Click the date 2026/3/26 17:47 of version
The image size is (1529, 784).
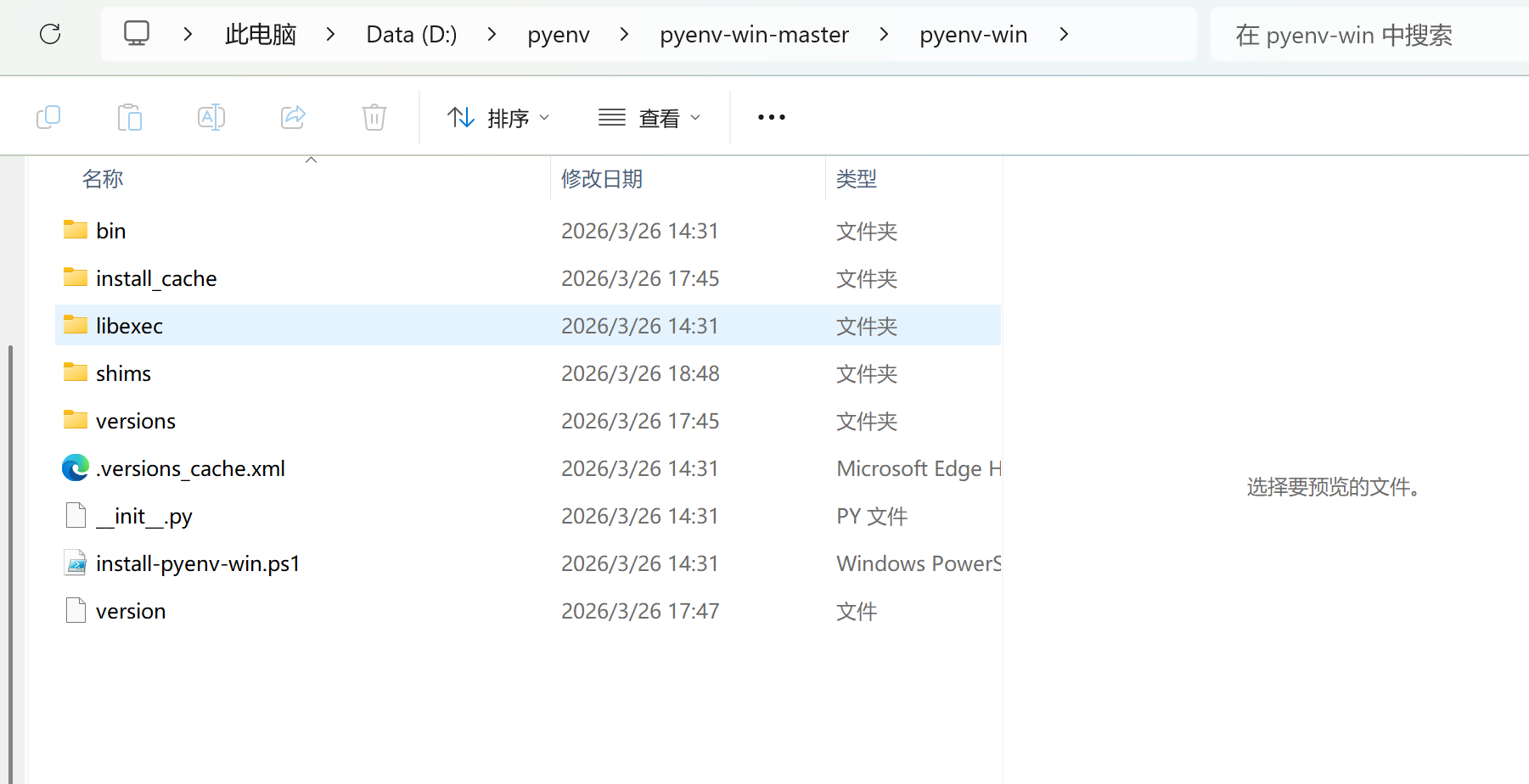pyautogui.click(x=640, y=611)
